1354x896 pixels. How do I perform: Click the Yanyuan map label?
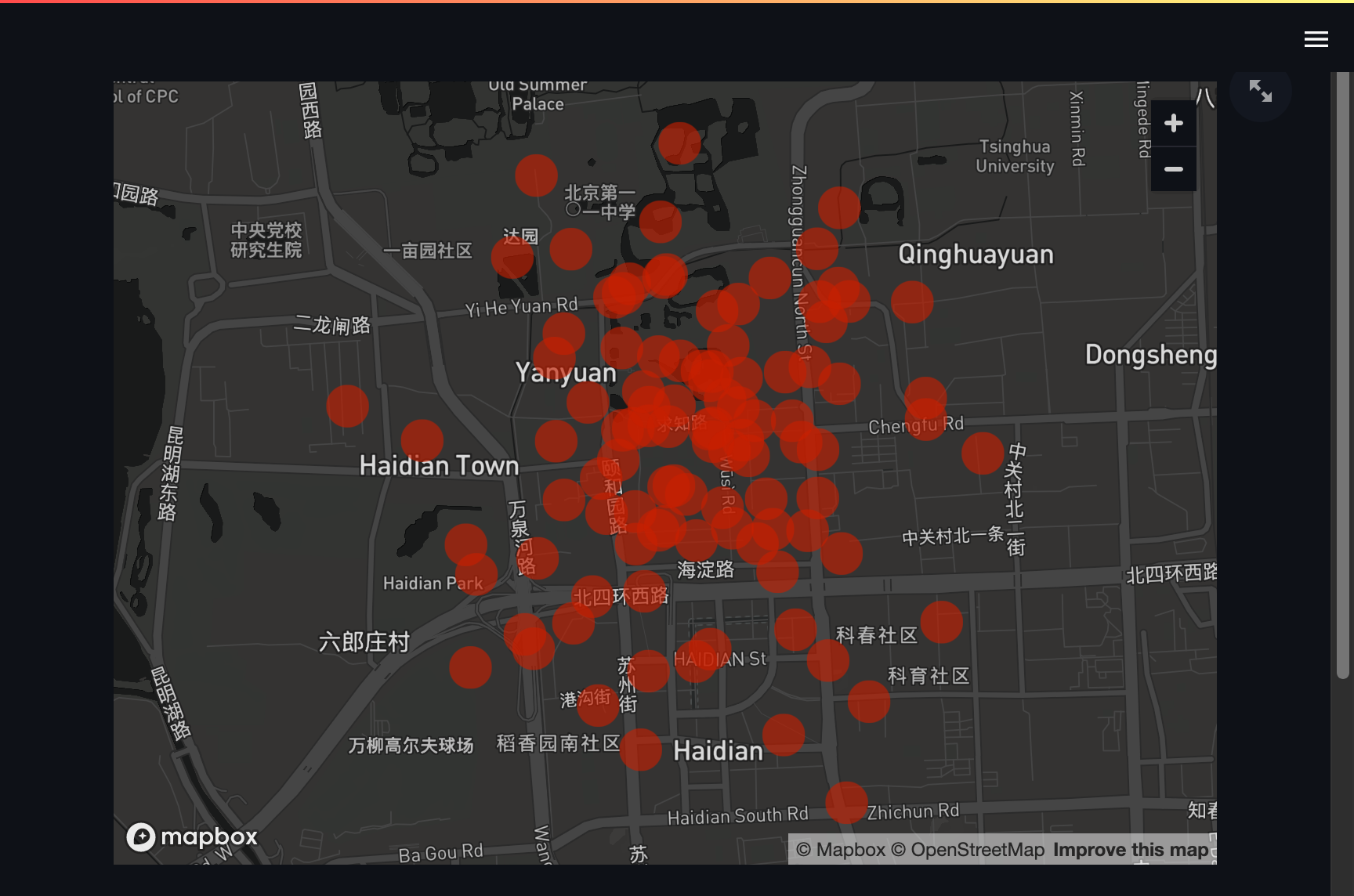[566, 373]
